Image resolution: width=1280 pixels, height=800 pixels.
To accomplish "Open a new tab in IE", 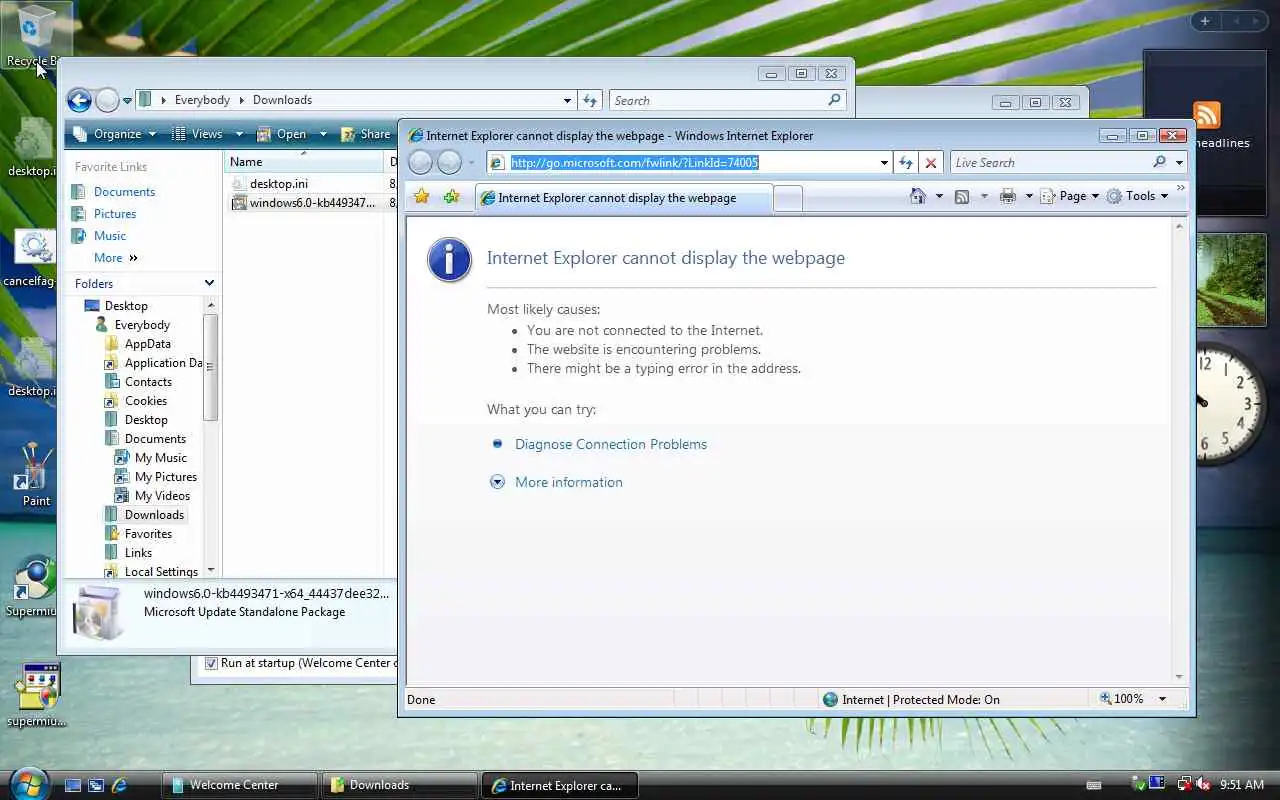I will [788, 198].
